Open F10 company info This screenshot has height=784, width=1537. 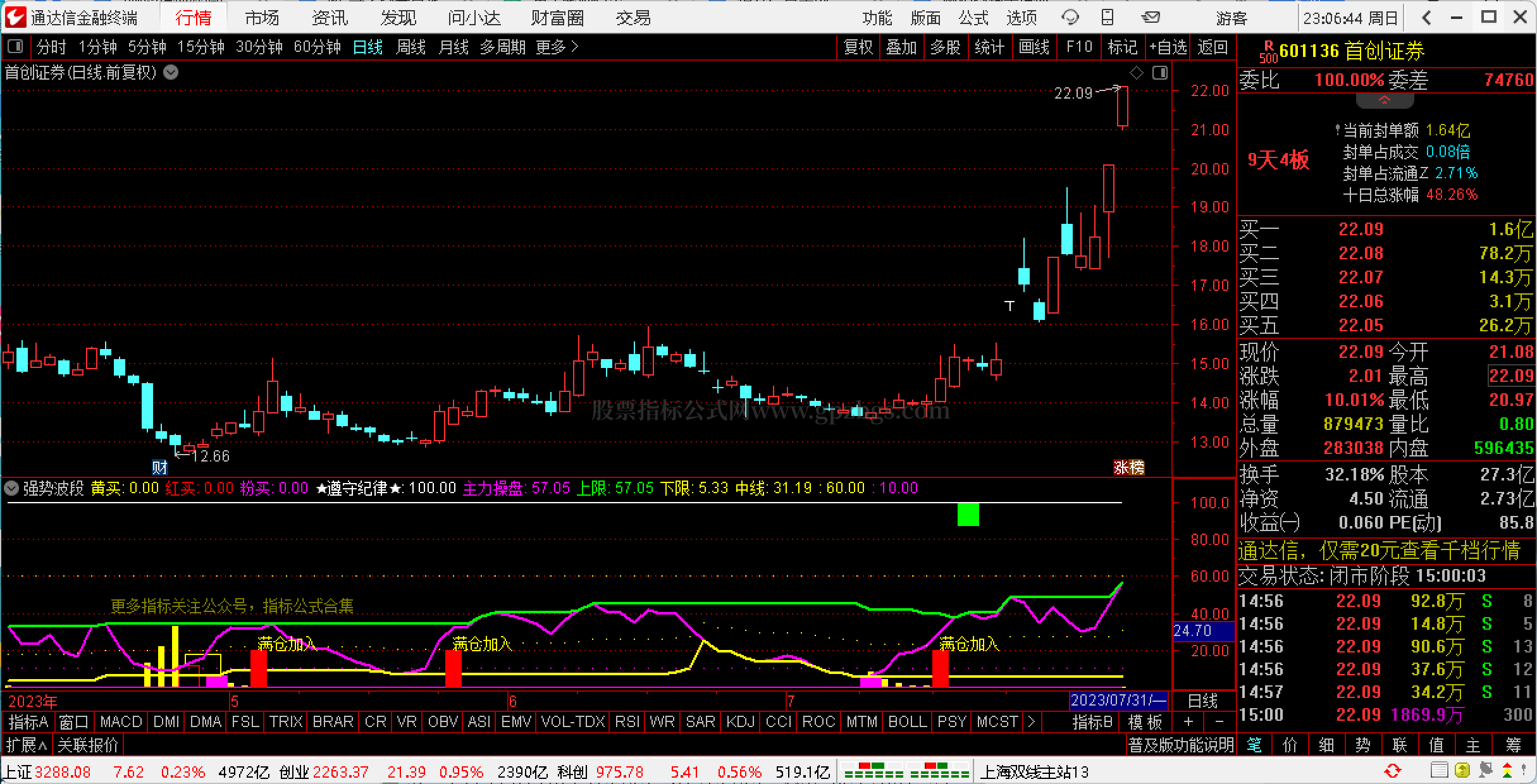1079,47
